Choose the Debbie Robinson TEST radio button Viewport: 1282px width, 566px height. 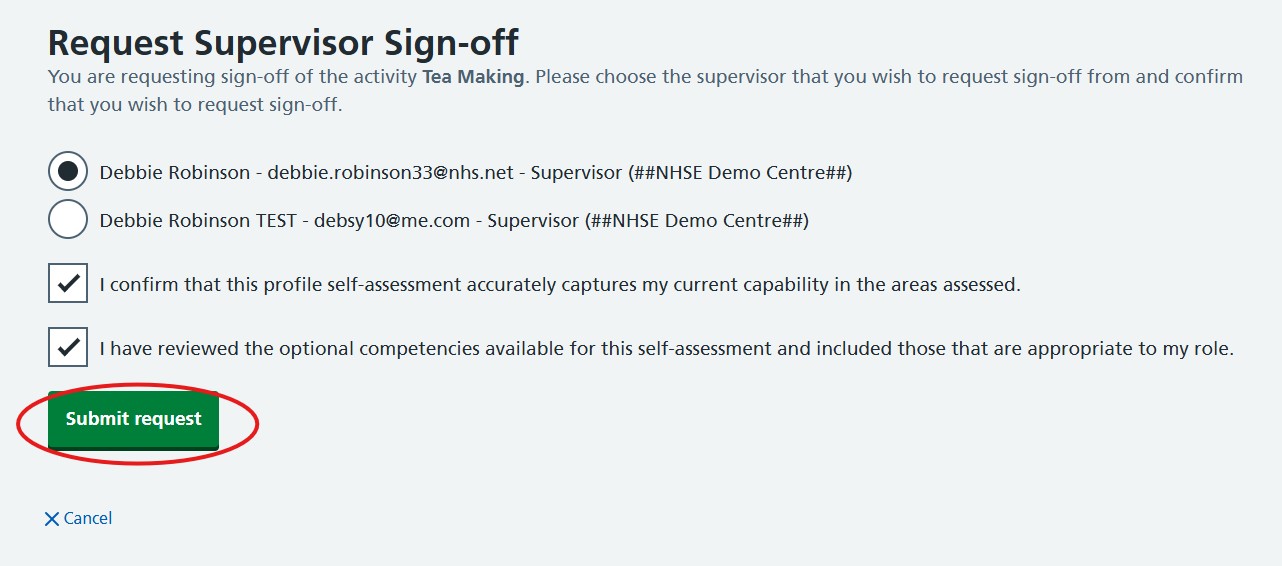click(68, 220)
